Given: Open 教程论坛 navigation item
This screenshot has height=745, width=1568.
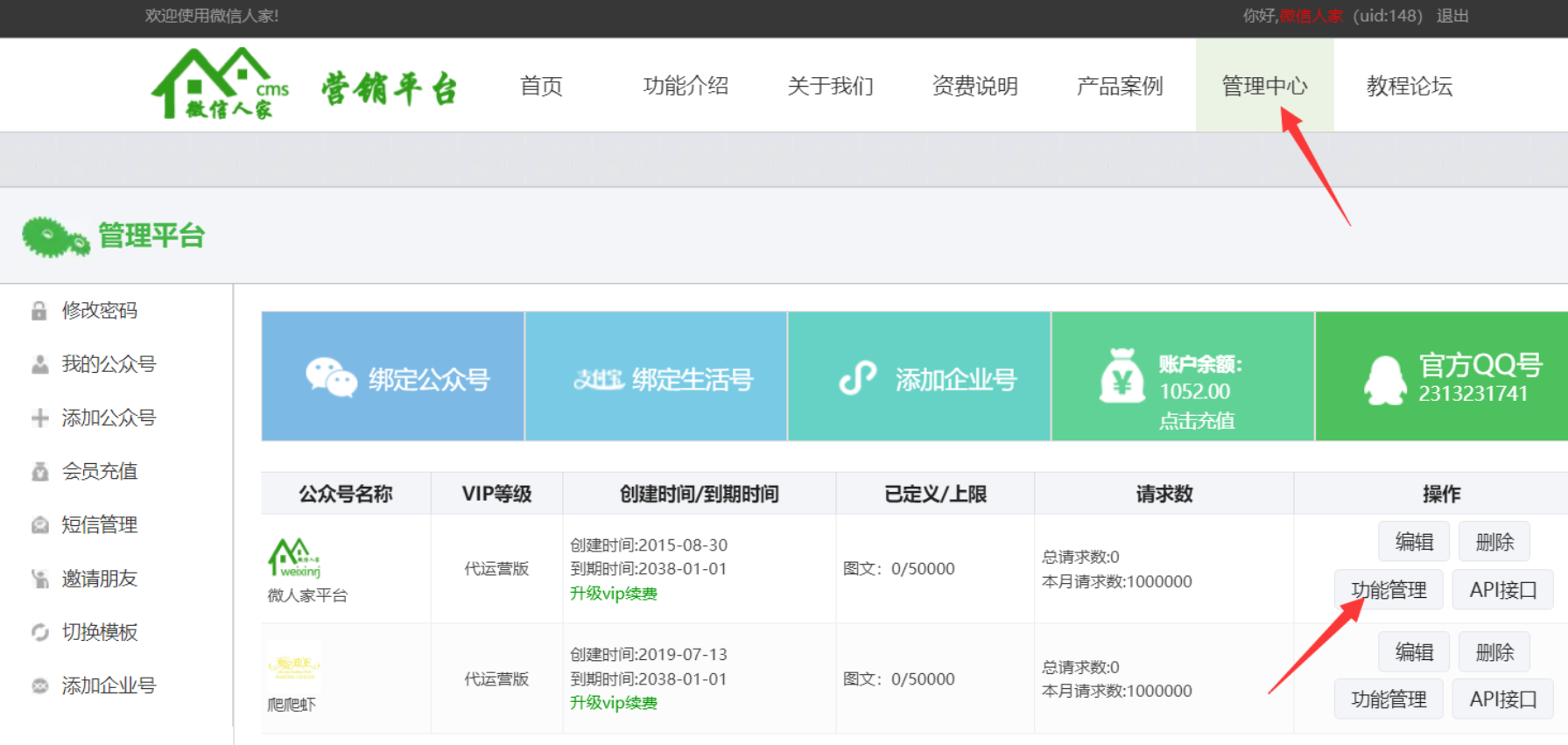Looking at the screenshot, I should click(x=1410, y=86).
